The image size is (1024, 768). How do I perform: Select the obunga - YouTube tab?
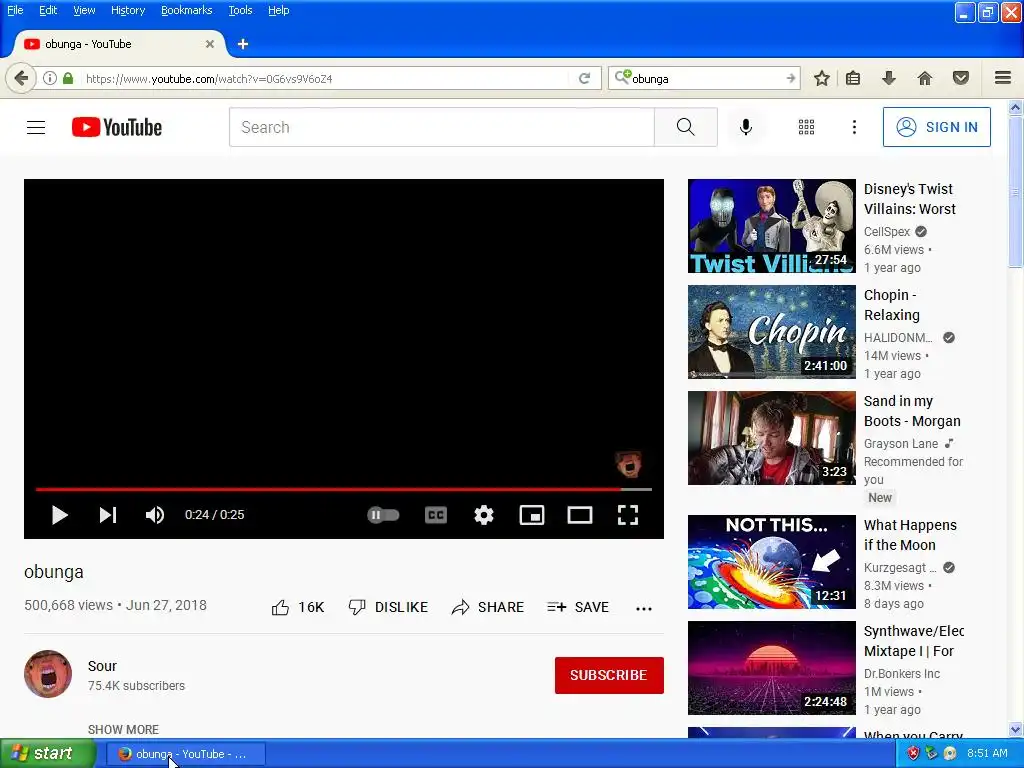point(120,44)
